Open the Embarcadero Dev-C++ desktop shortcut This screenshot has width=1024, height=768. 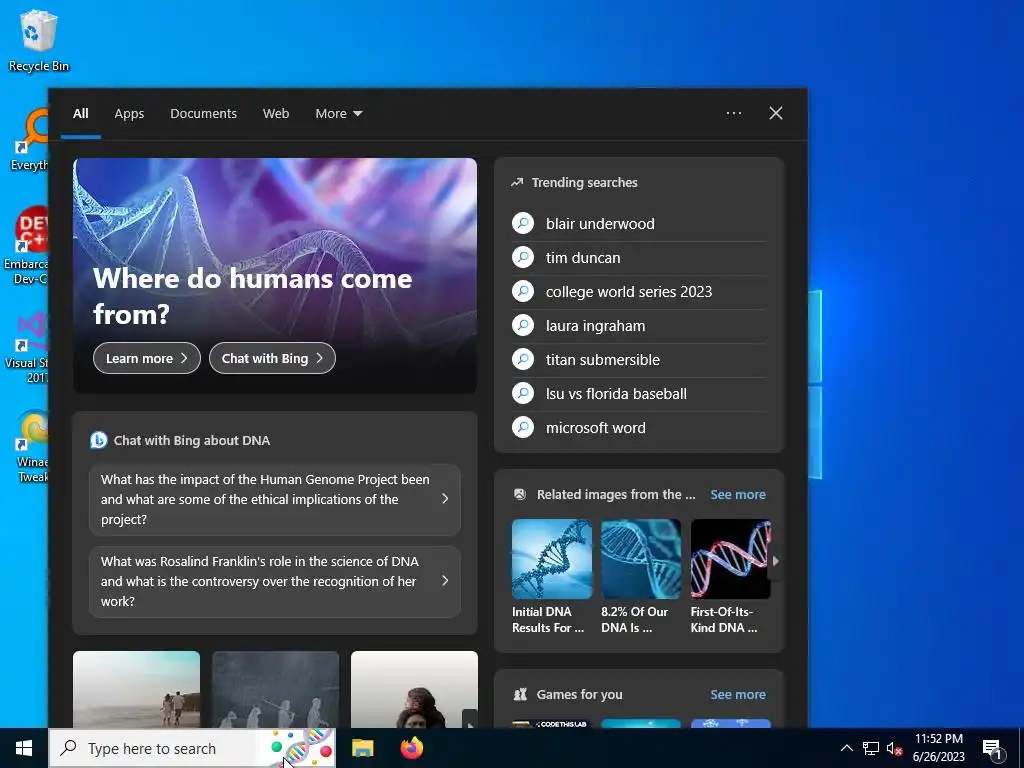[x=27, y=246]
